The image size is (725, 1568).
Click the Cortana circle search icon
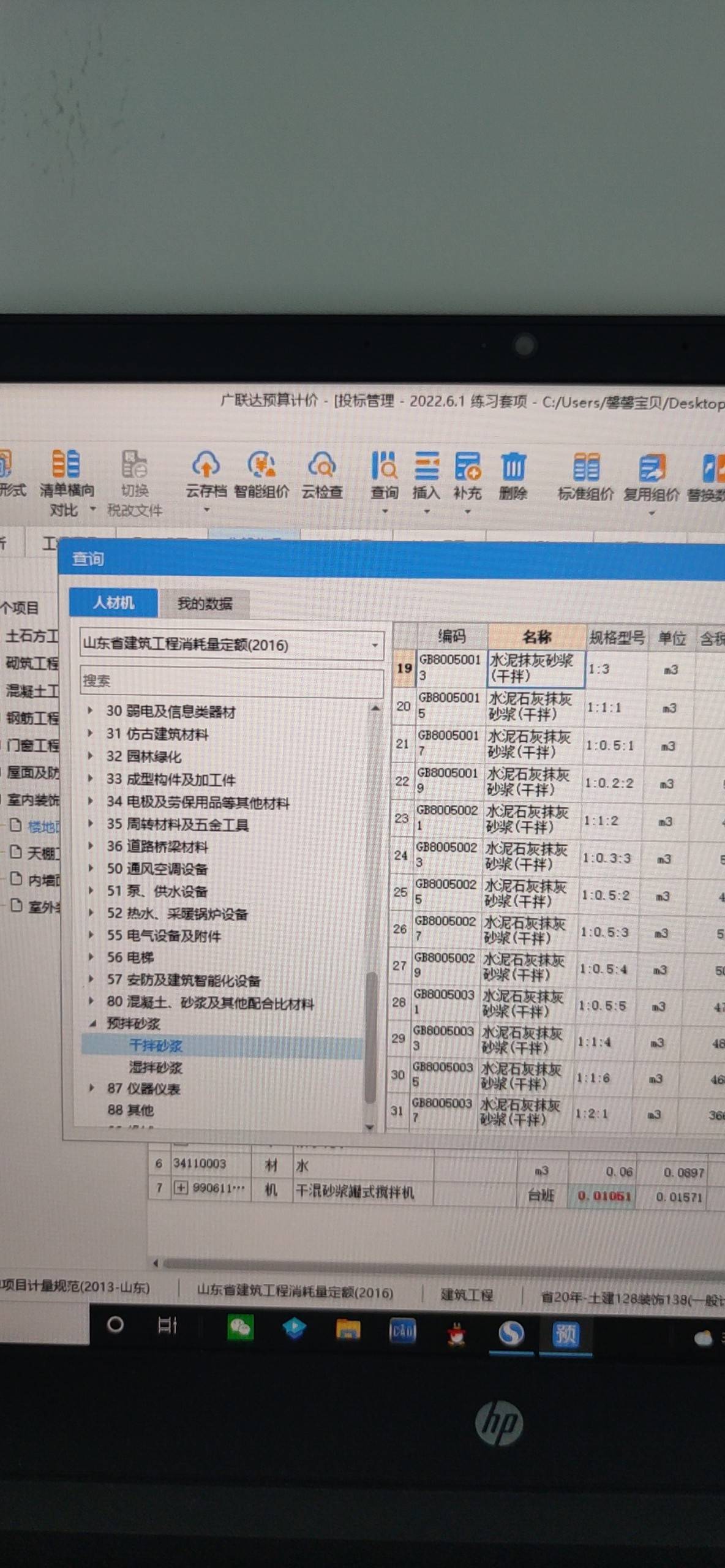pos(115,1325)
